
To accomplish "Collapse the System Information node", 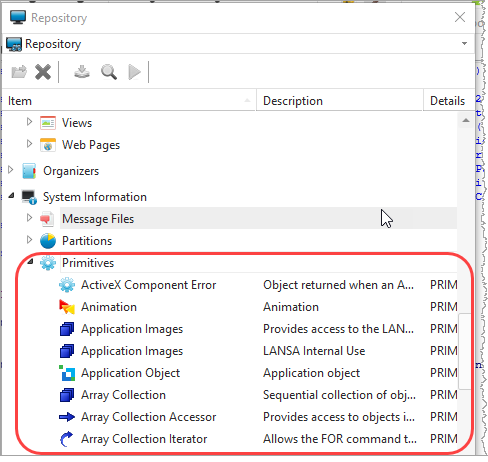I will (11, 196).
